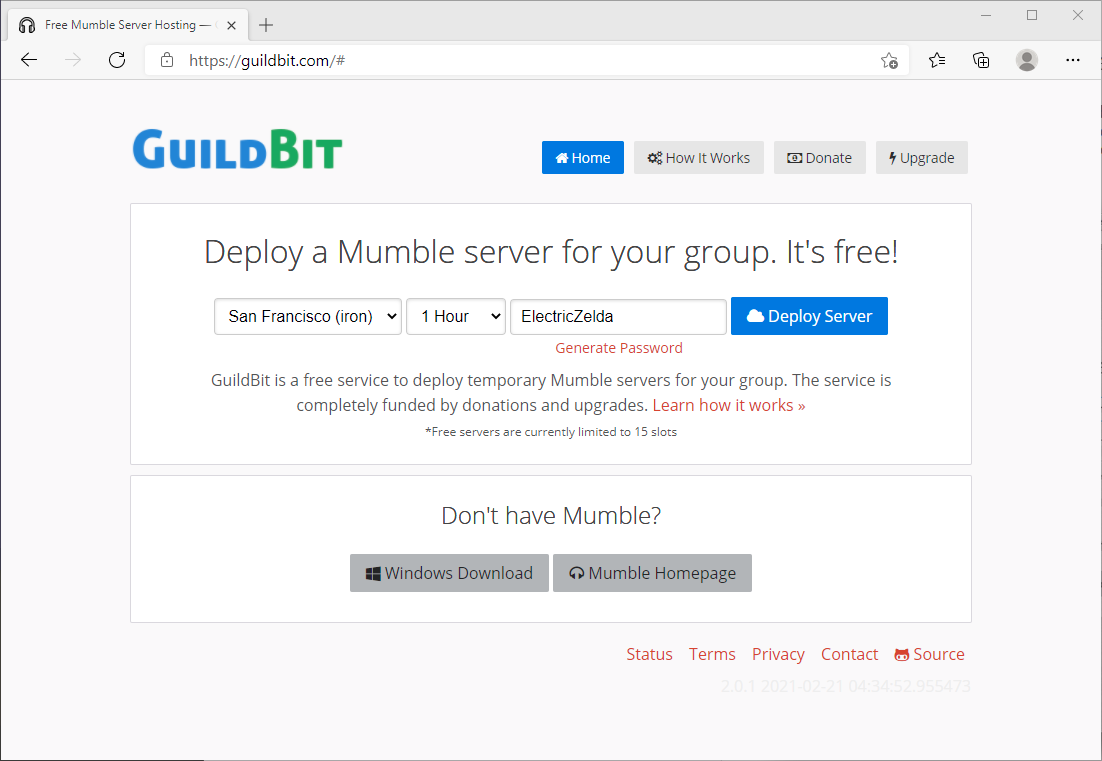Expand the San Francisco (iron) location dropdown

coord(308,316)
